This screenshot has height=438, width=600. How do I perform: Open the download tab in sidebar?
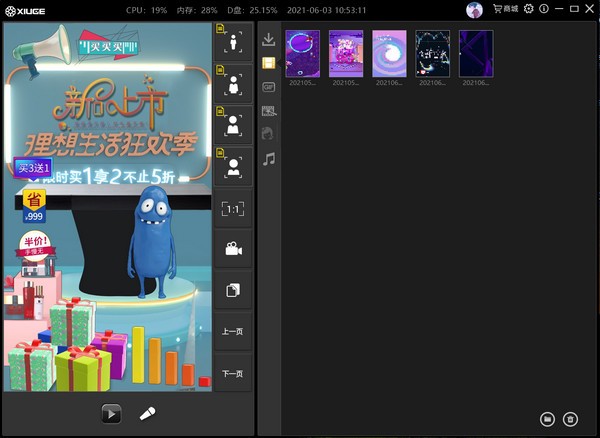coord(268,40)
